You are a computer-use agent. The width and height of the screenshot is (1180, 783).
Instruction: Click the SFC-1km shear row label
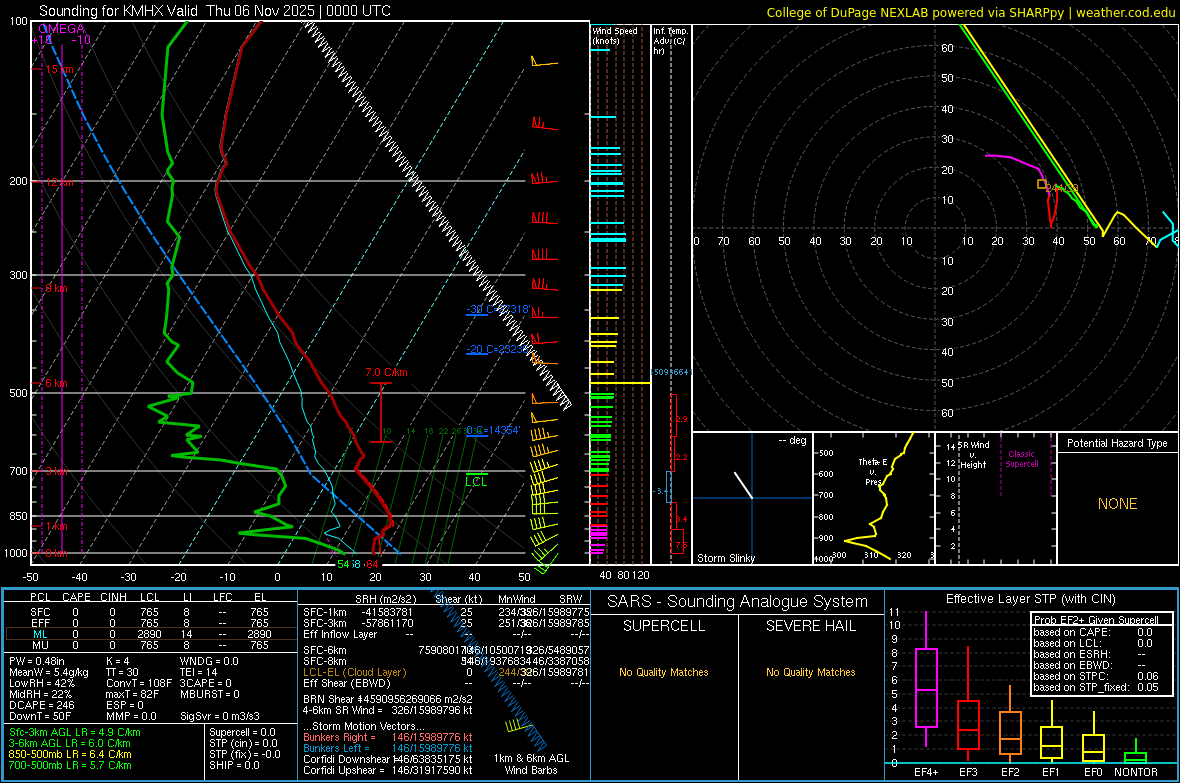(x=325, y=612)
